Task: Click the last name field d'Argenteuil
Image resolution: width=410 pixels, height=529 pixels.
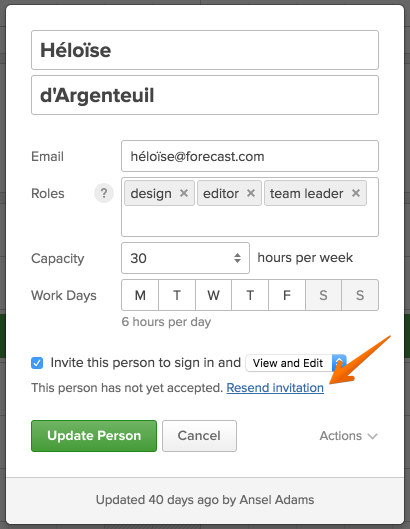Action: (205, 95)
